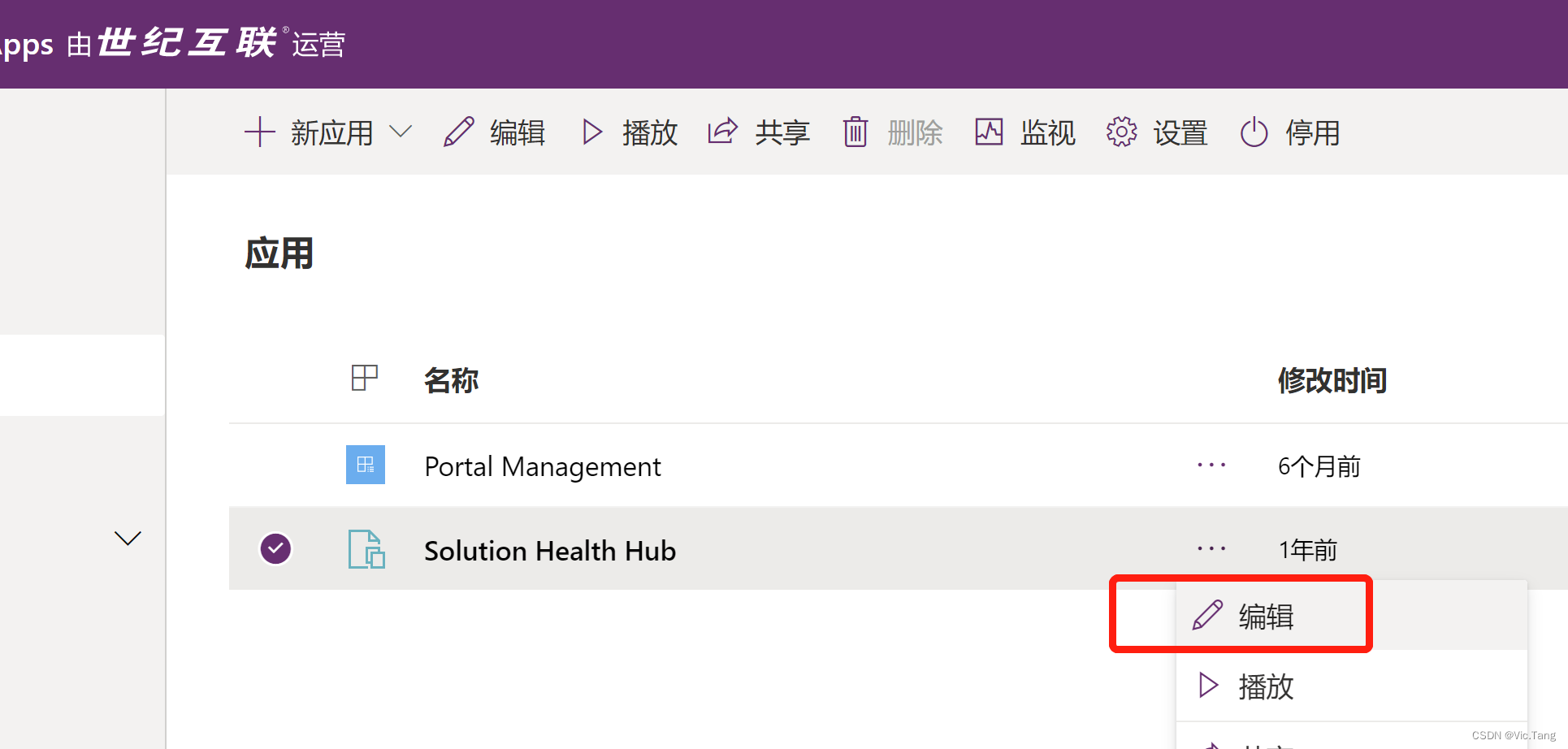Click the 6个月前 modified time
Viewport: 1568px width, 749px height.
[x=1319, y=467]
